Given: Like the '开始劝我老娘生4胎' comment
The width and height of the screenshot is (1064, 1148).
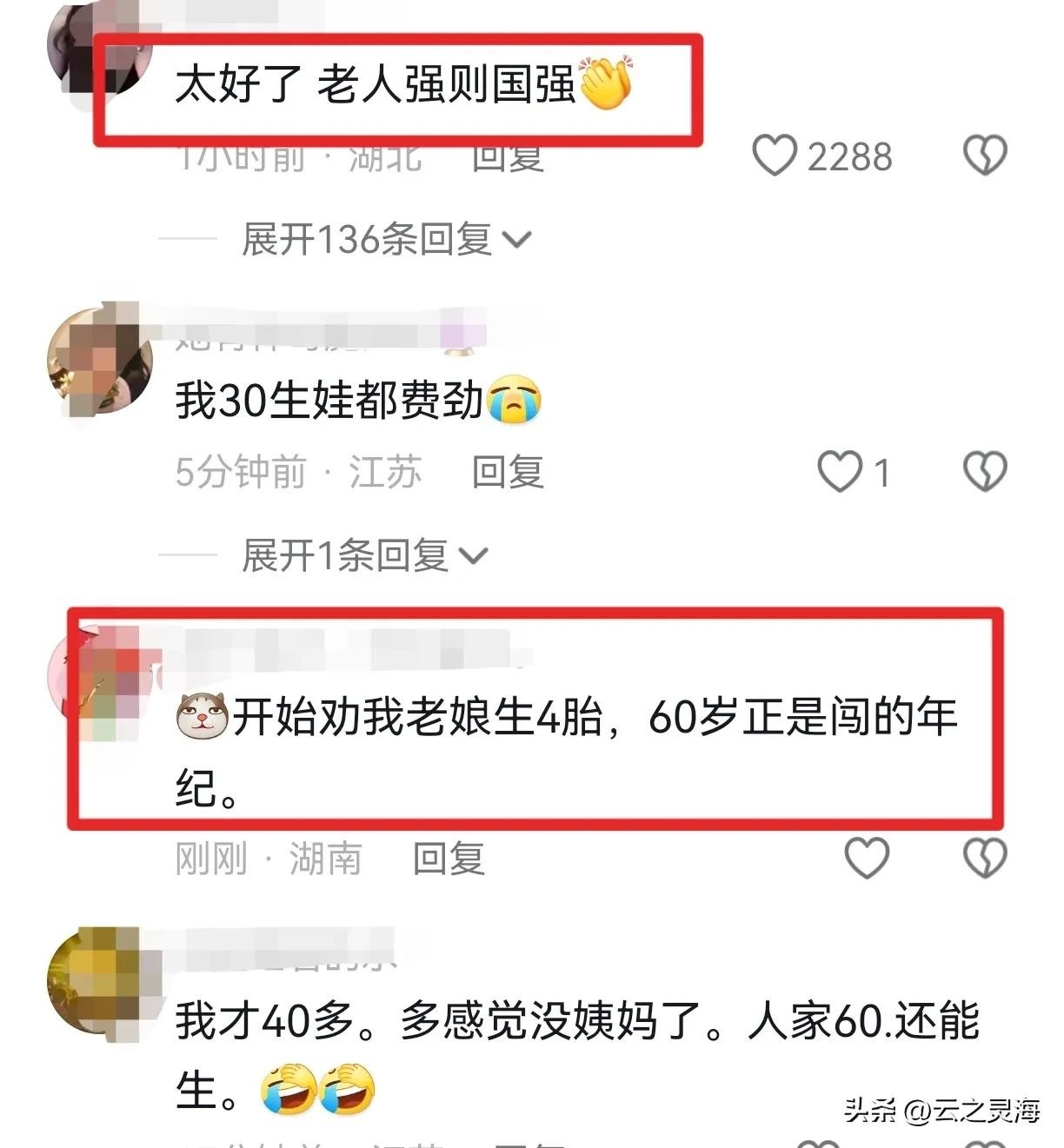Looking at the screenshot, I should pos(867,859).
